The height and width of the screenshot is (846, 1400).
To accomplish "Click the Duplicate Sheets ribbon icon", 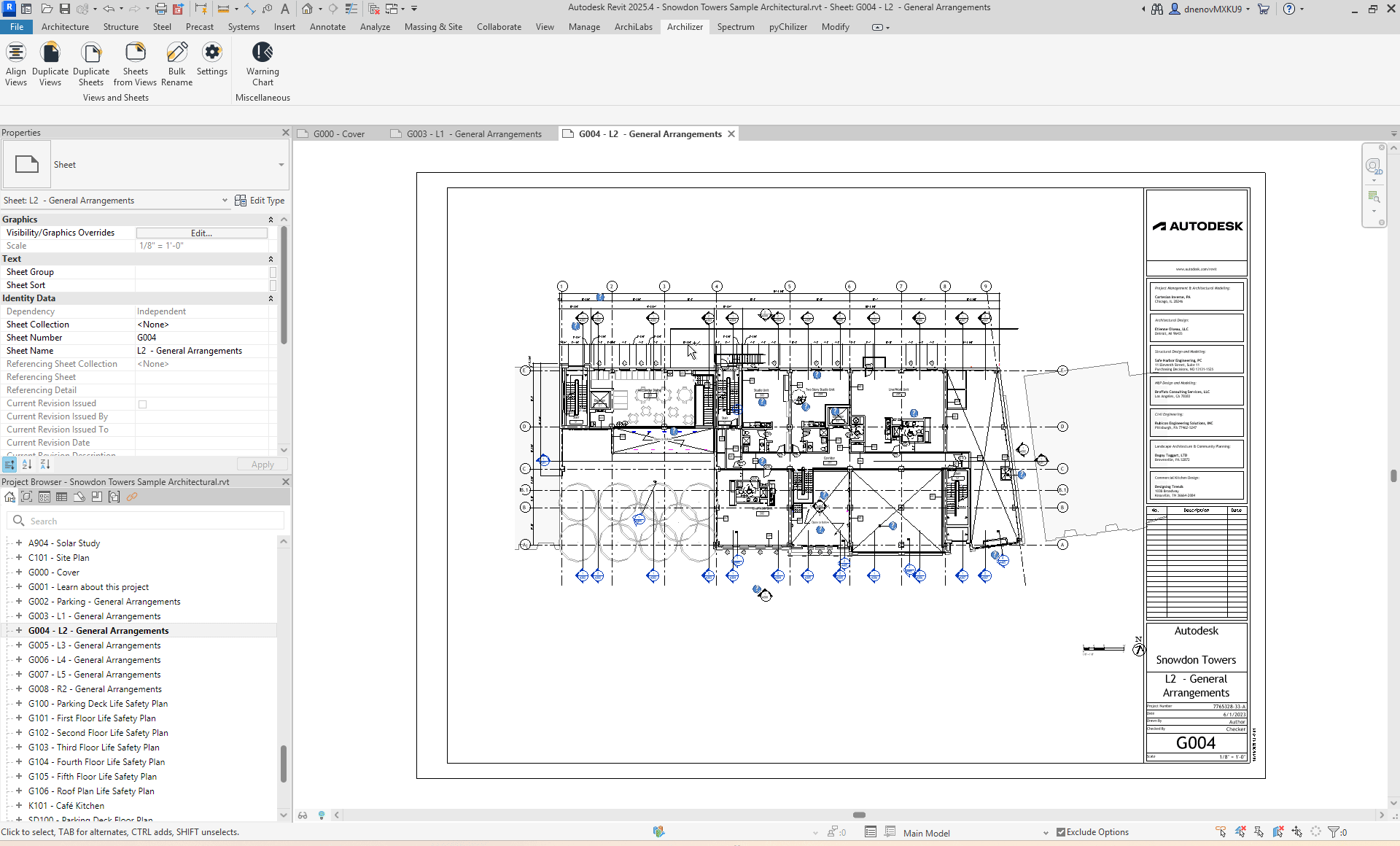I will pos(91,53).
